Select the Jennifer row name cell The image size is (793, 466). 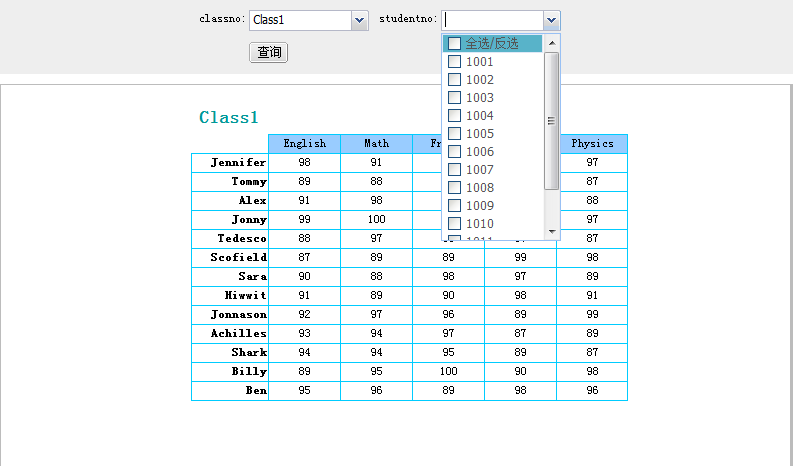pos(230,163)
